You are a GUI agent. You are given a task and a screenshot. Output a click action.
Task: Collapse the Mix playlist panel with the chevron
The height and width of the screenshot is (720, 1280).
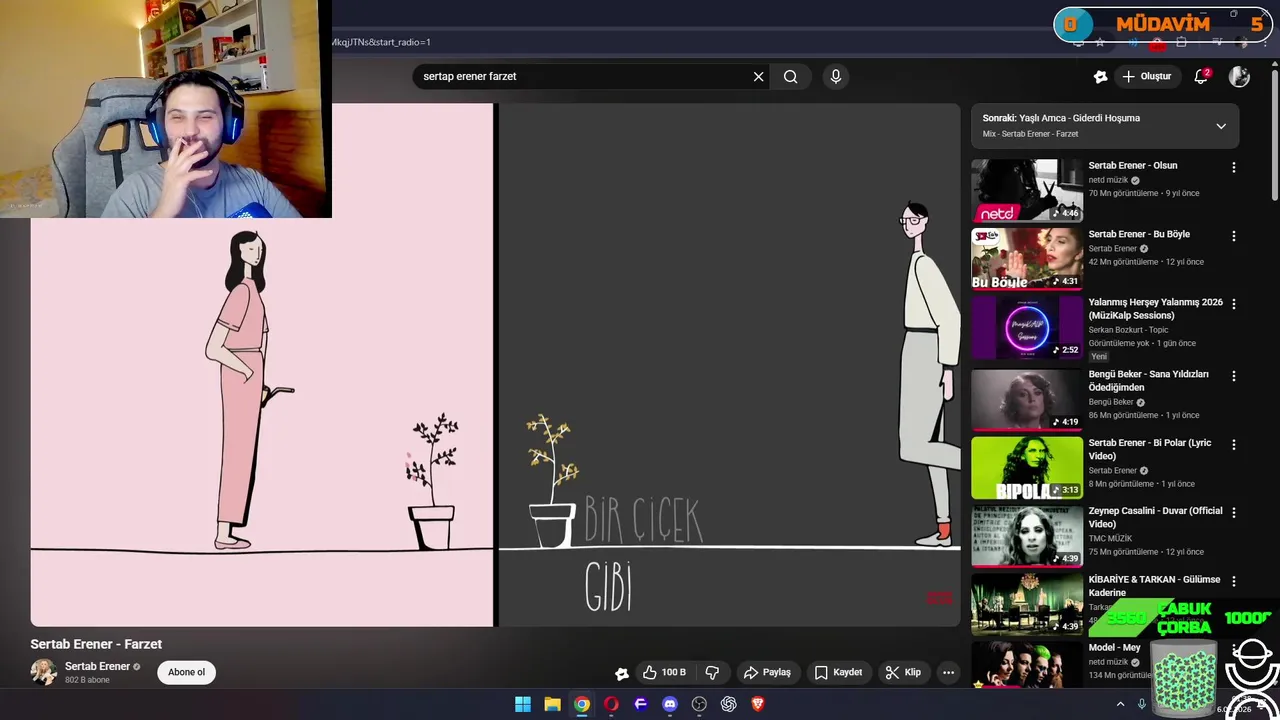coord(1221,126)
